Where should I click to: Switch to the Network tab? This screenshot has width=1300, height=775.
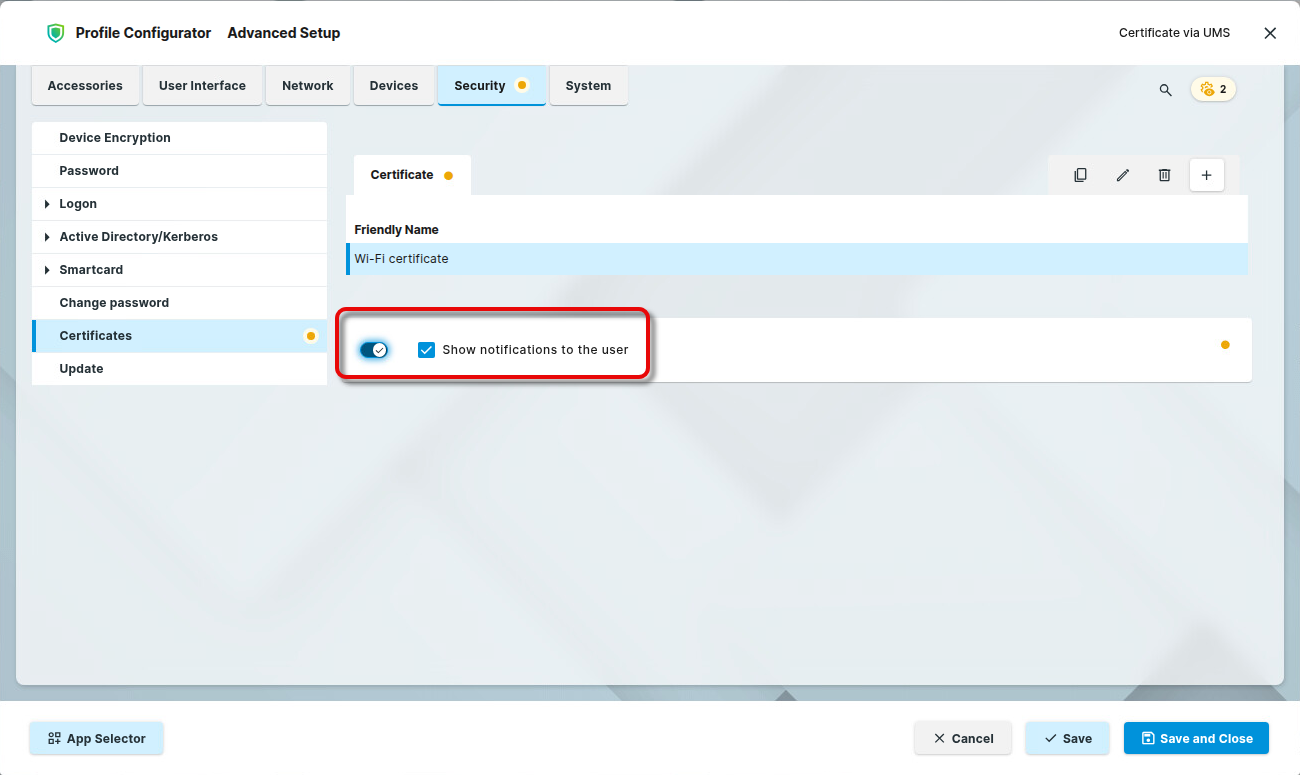tap(307, 86)
